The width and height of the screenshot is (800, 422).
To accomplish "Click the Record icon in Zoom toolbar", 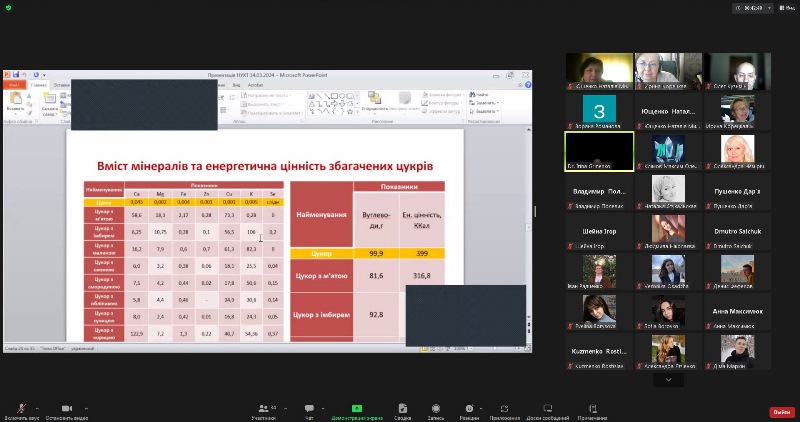I will click(x=436, y=408).
